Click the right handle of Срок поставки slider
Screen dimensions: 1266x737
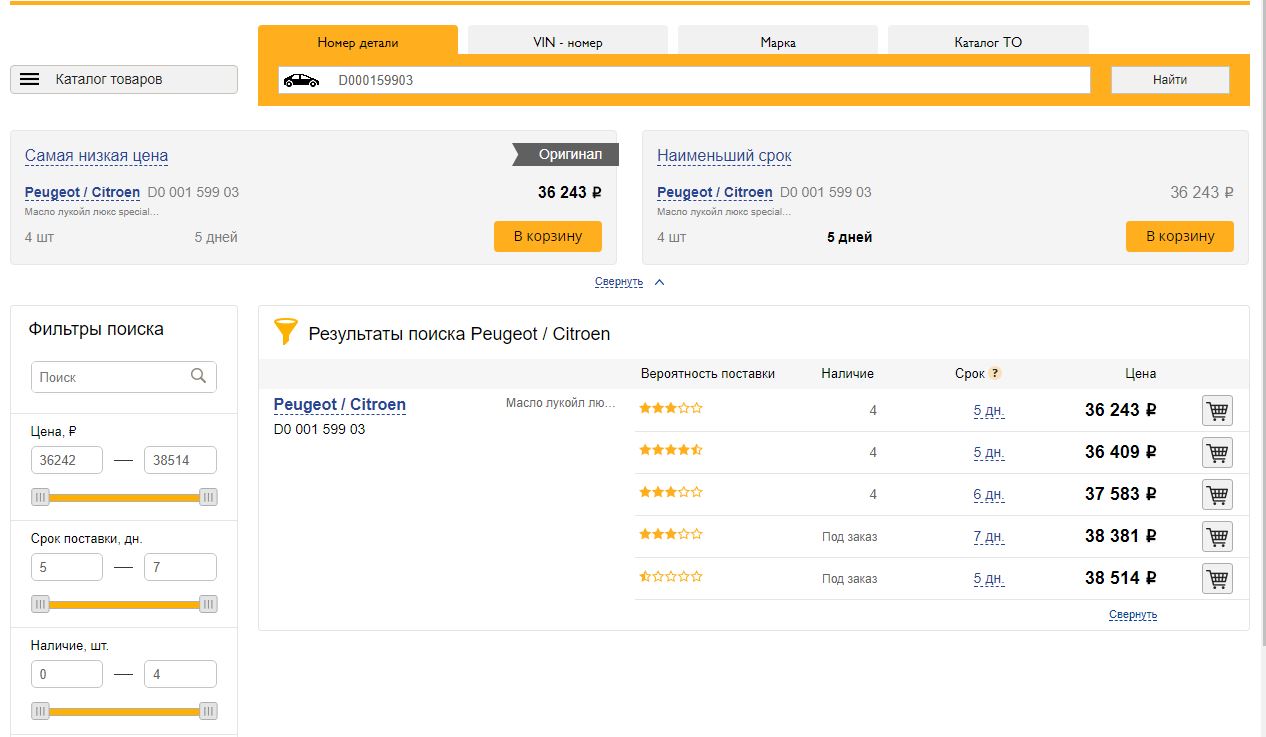tap(208, 604)
